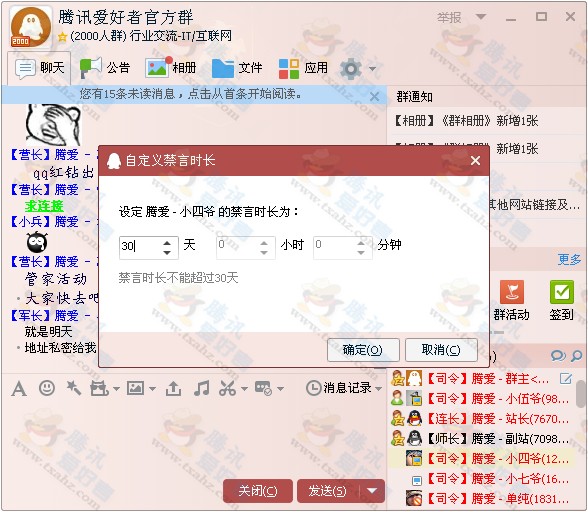Open the font style A tool
The width and height of the screenshot is (588, 512).
(x=19, y=389)
